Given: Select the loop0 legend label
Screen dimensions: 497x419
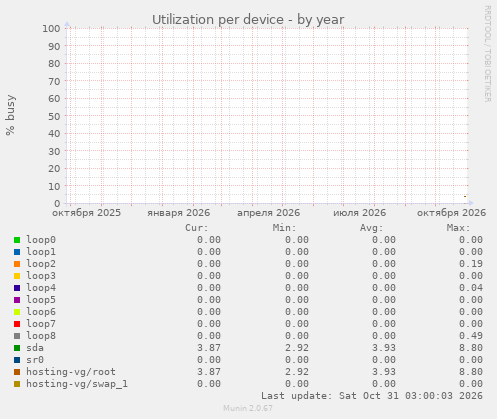Looking at the screenshot, I should coord(41,240).
